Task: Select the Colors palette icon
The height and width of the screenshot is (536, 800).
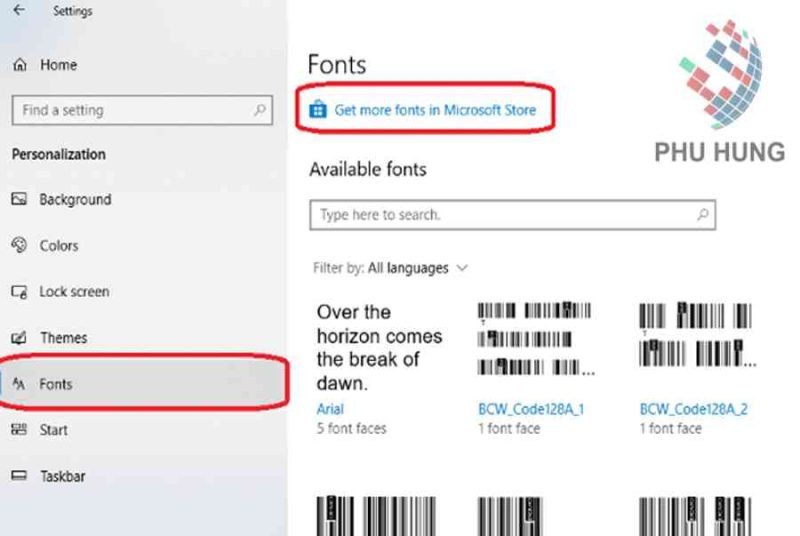Action: coord(19,245)
